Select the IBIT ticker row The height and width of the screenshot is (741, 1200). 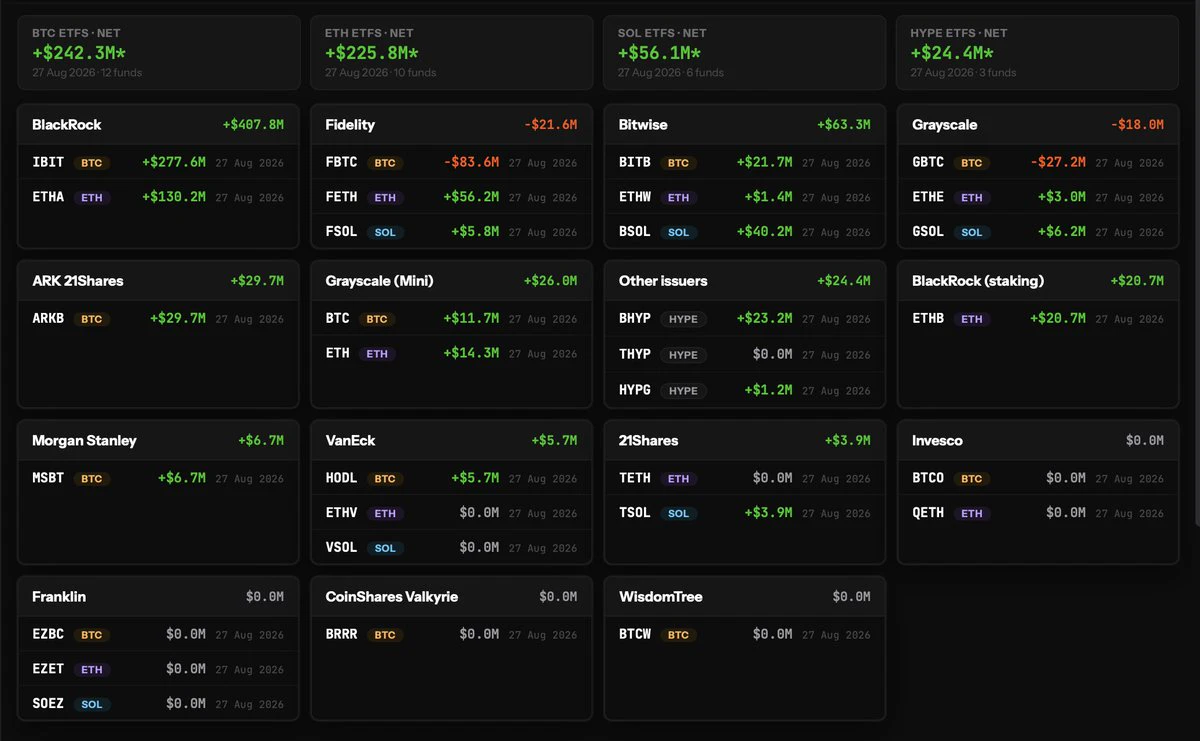(159, 162)
